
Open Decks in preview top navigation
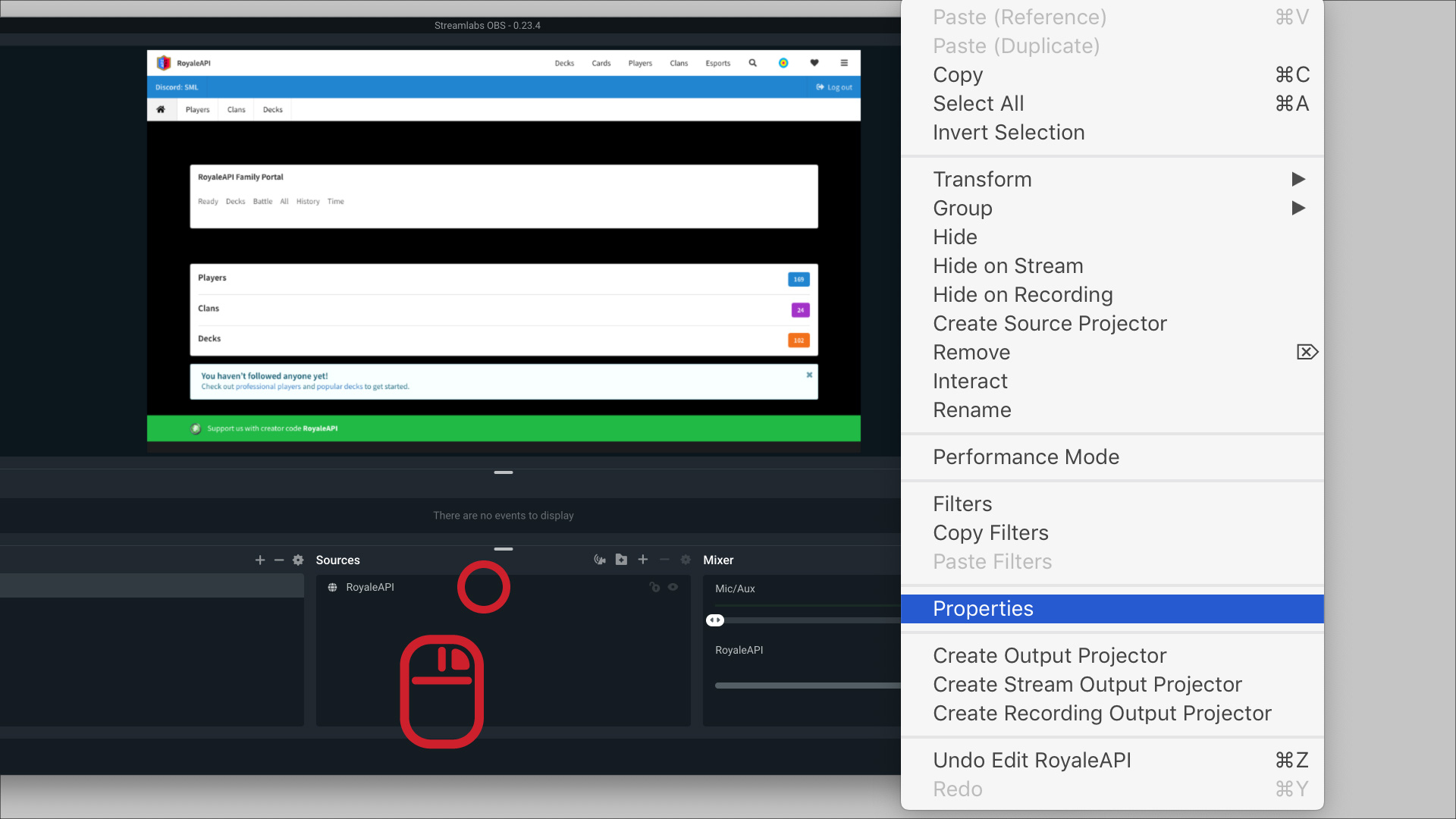[564, 63]
